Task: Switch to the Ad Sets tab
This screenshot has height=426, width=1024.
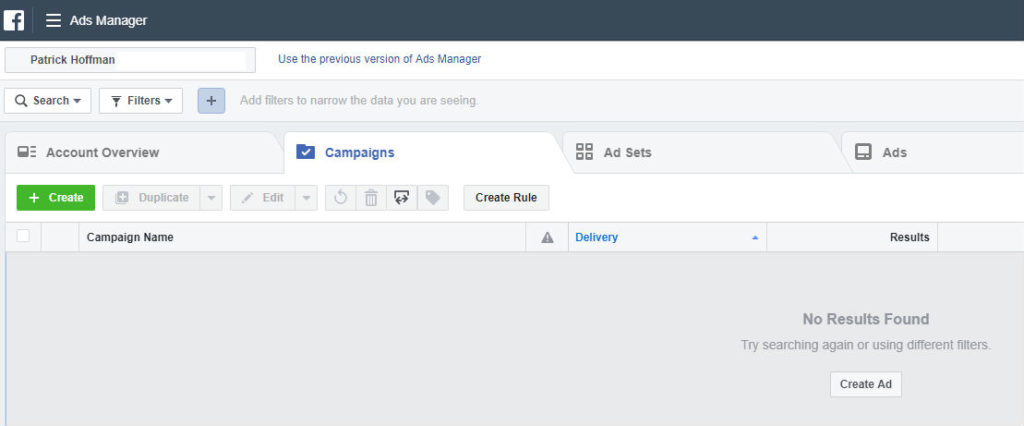Action: click(702, 153)
